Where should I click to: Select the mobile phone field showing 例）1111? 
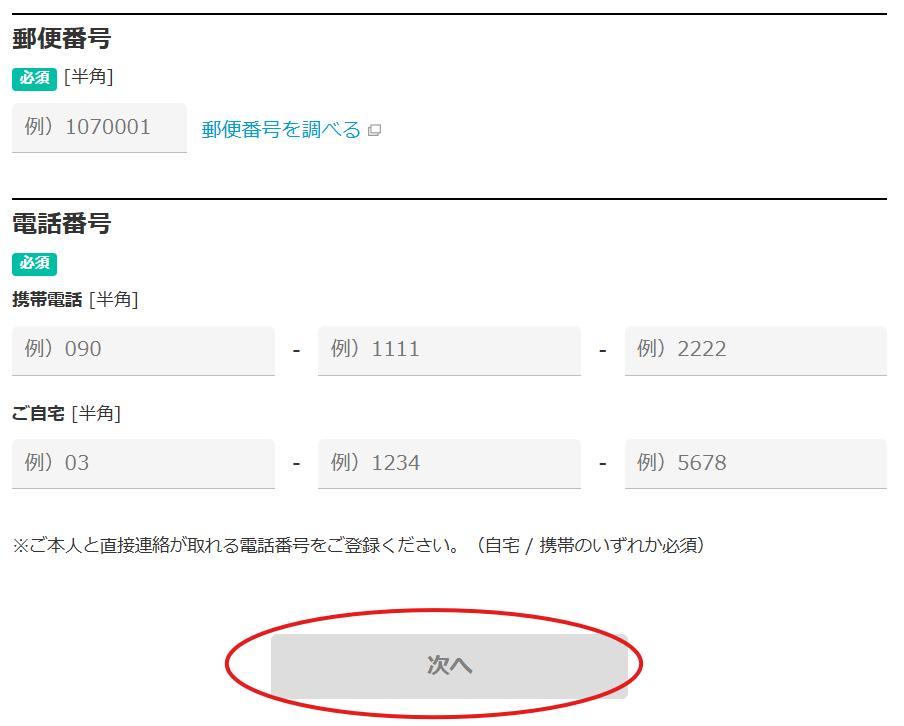click(449, 350)
